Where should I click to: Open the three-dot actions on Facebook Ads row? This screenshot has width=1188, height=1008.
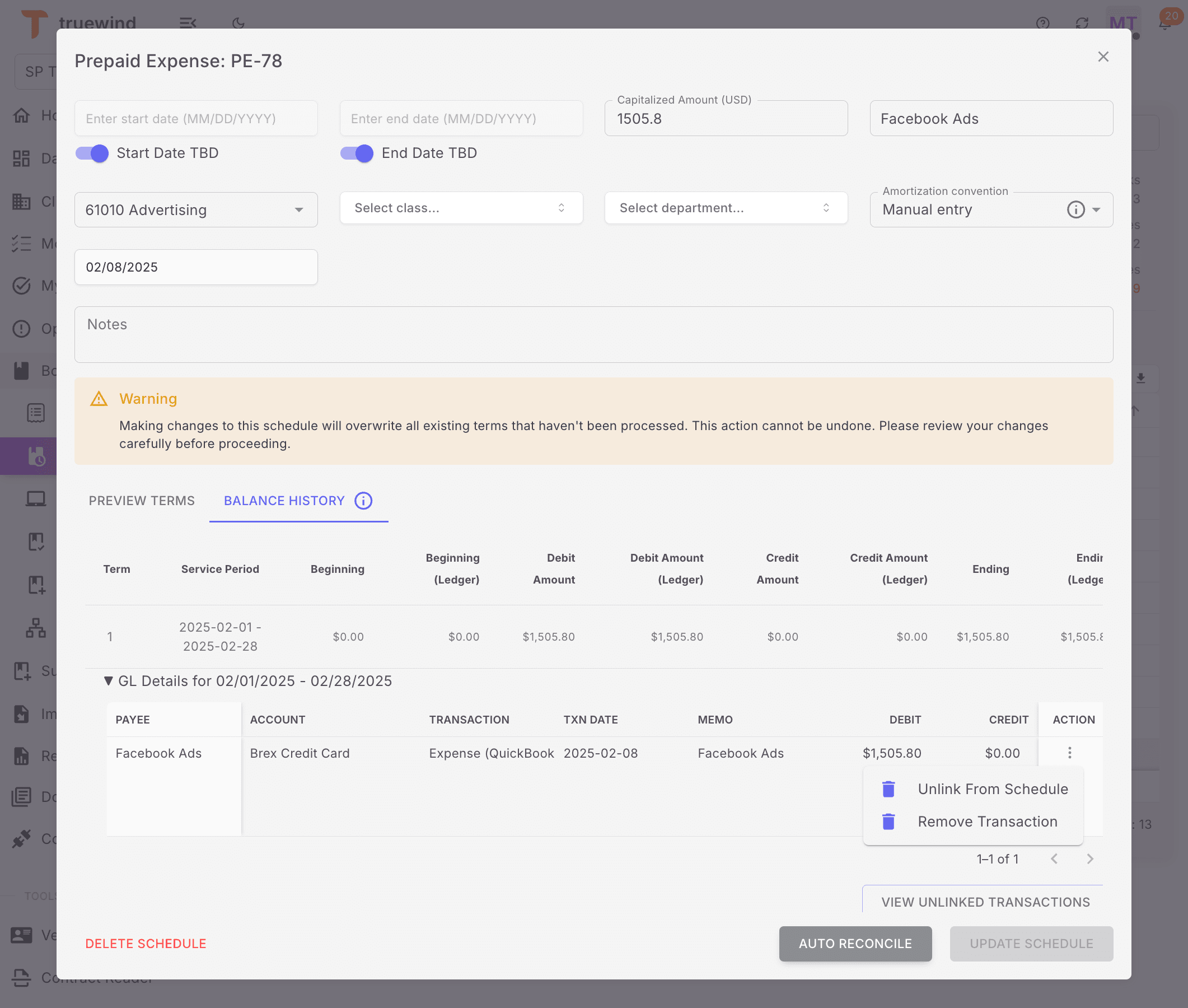click(1070, 753)
